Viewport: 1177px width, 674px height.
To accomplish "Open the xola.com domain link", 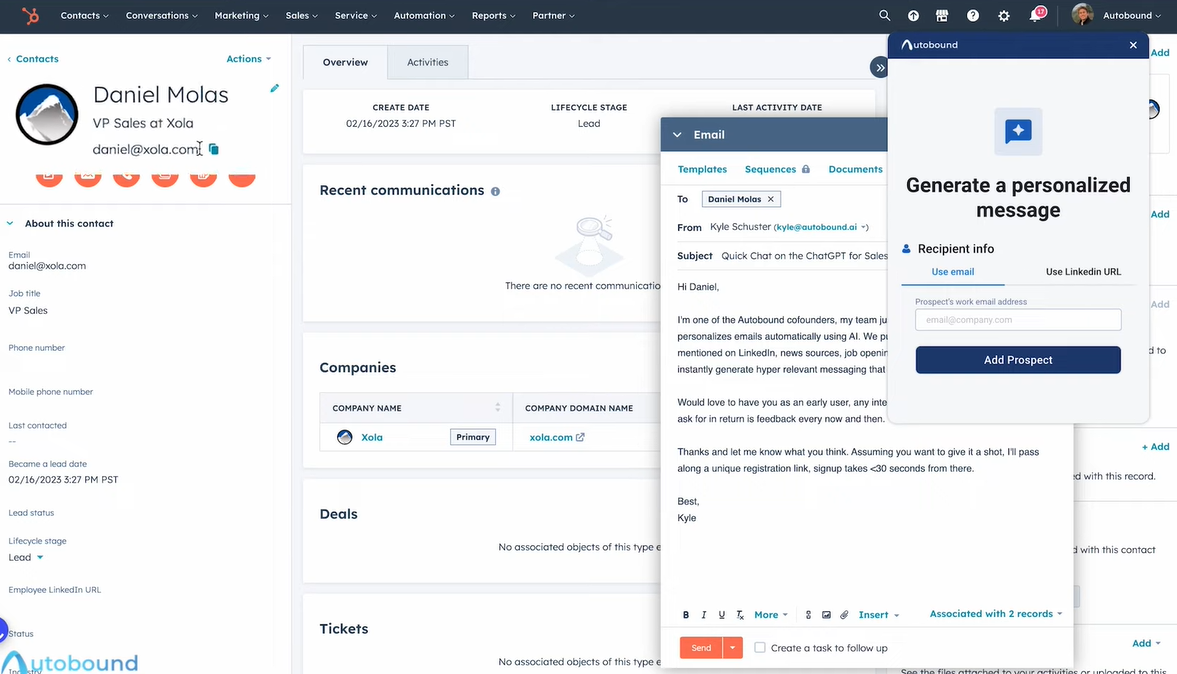I will click(x=551, y=437).
